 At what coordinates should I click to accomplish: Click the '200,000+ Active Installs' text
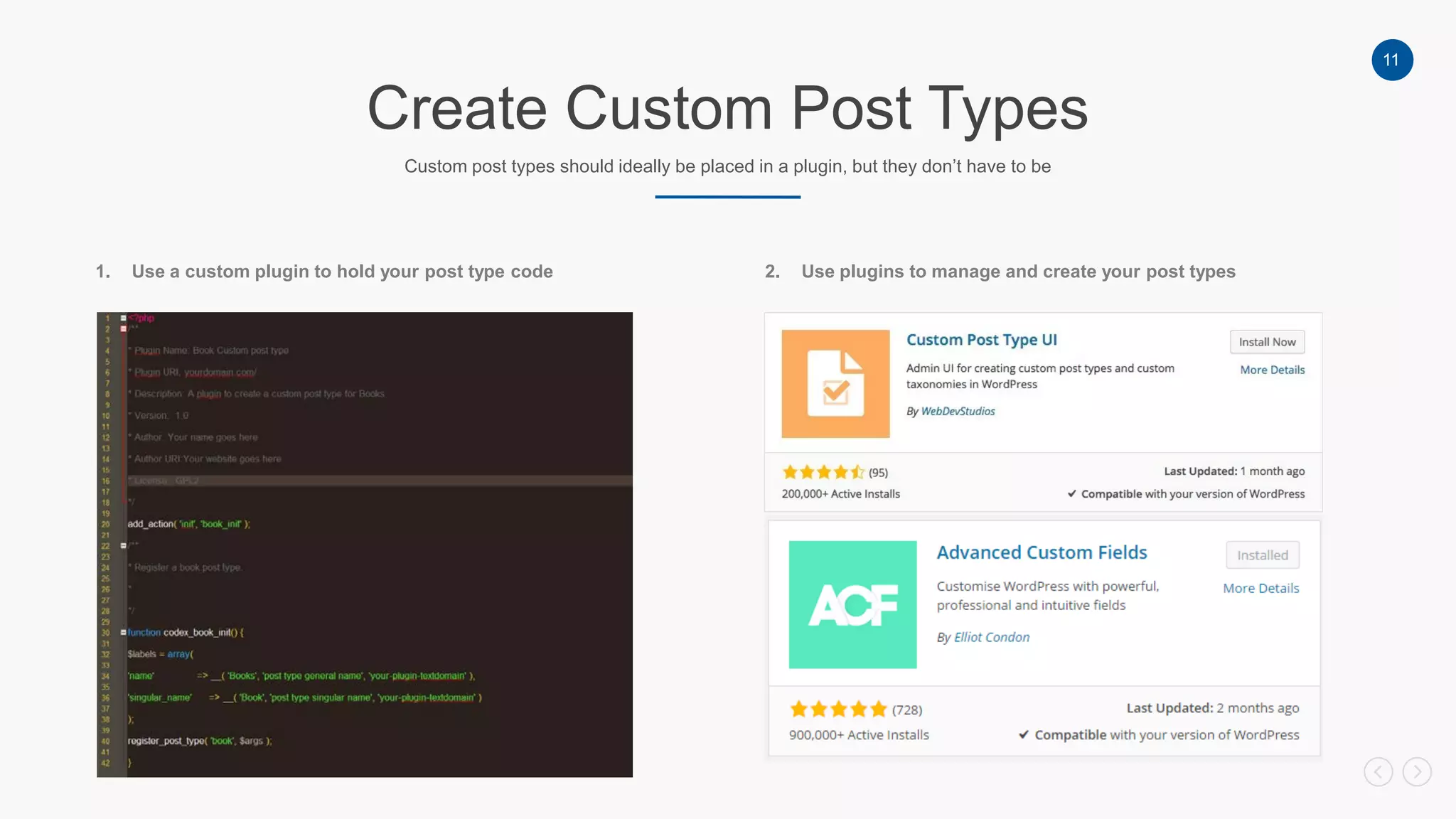tap(841, 493)
